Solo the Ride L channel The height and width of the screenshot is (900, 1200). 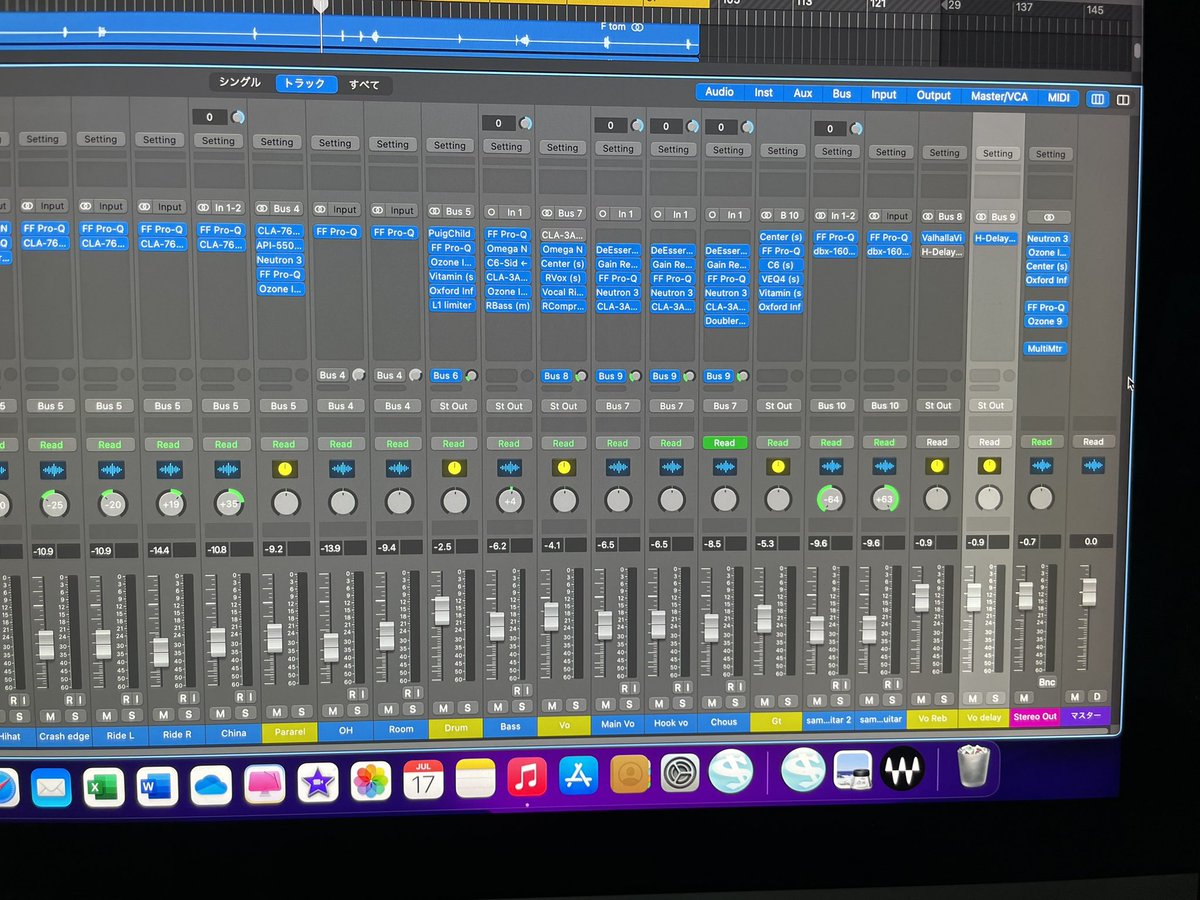pyautogui.click(x=132, y=716)
